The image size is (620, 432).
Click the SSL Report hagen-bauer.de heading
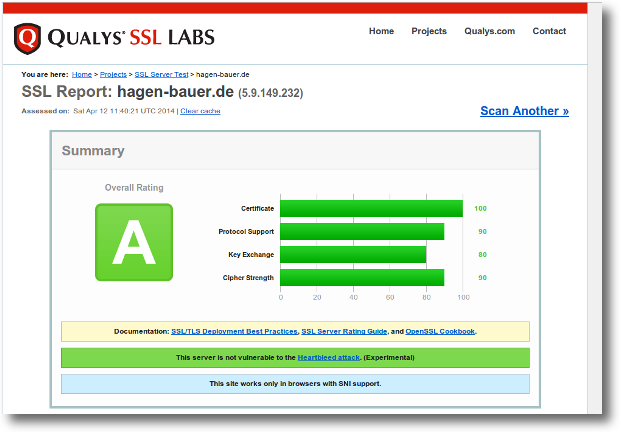128,92
